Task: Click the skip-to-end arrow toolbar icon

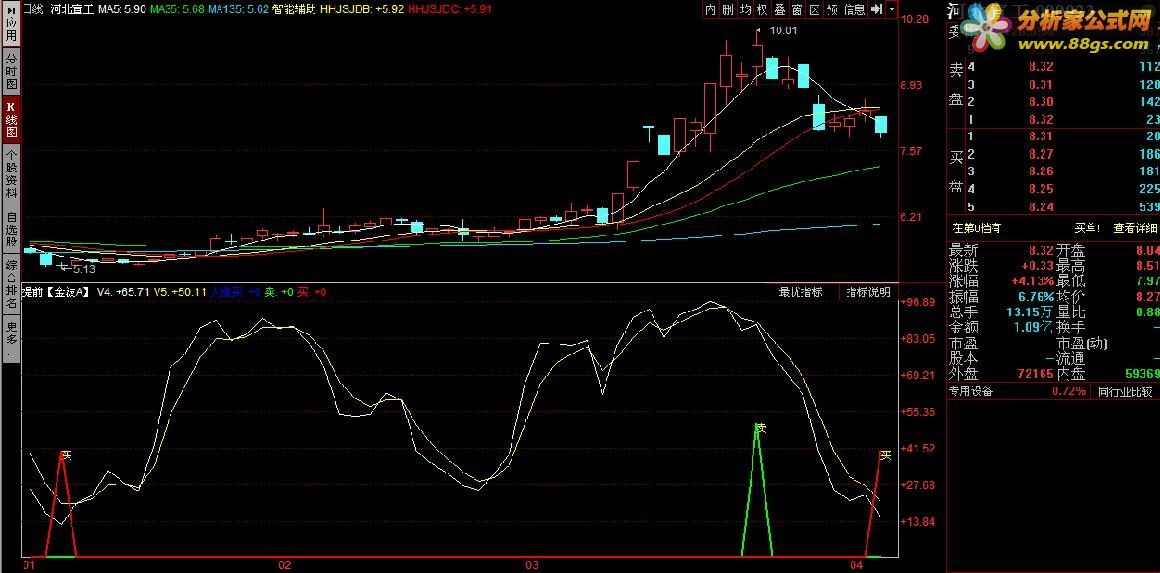Action: coord(877,10)
